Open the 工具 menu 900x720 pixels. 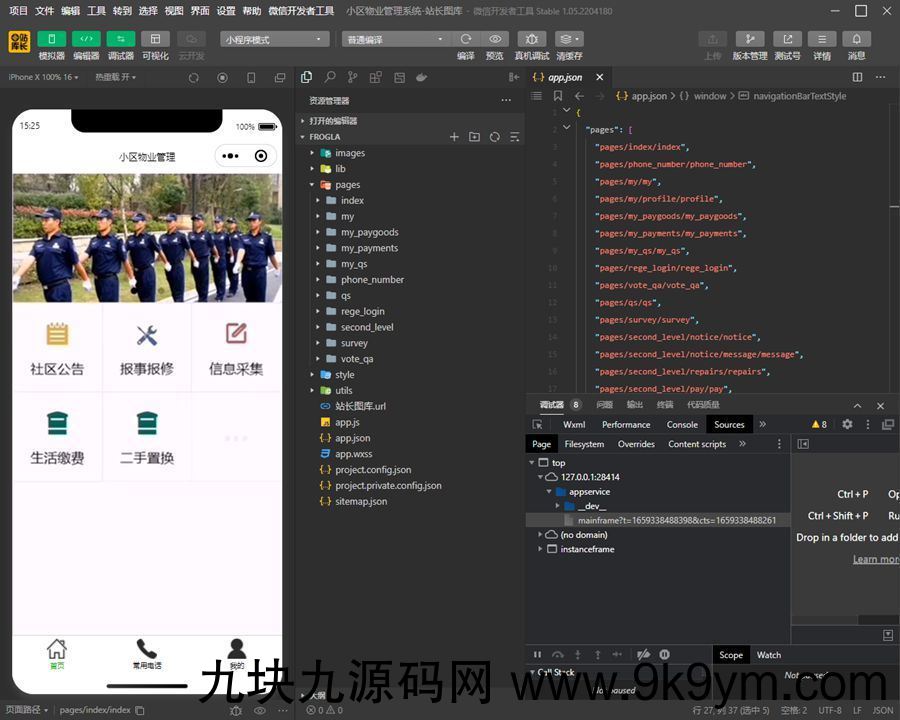(x=96, y=11)
